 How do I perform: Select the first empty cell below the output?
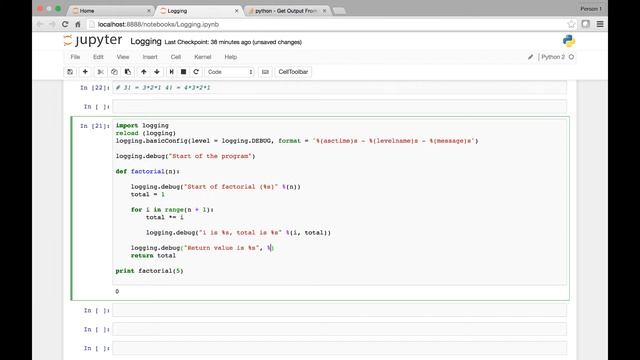pos(340,311)
